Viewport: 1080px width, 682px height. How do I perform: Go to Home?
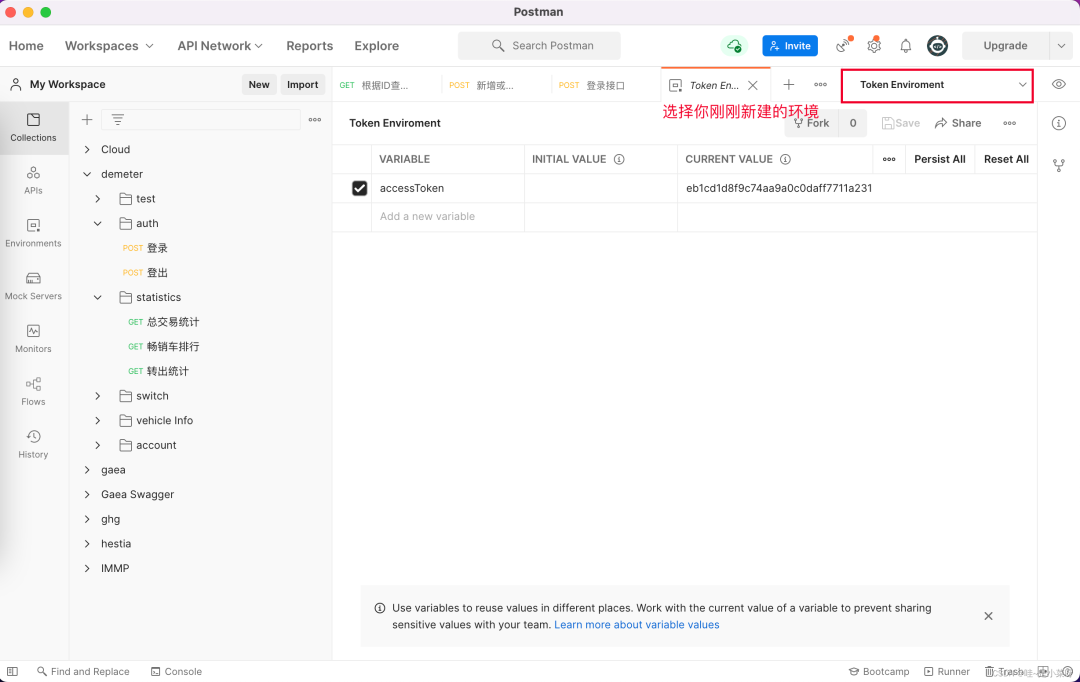(26, 45)
